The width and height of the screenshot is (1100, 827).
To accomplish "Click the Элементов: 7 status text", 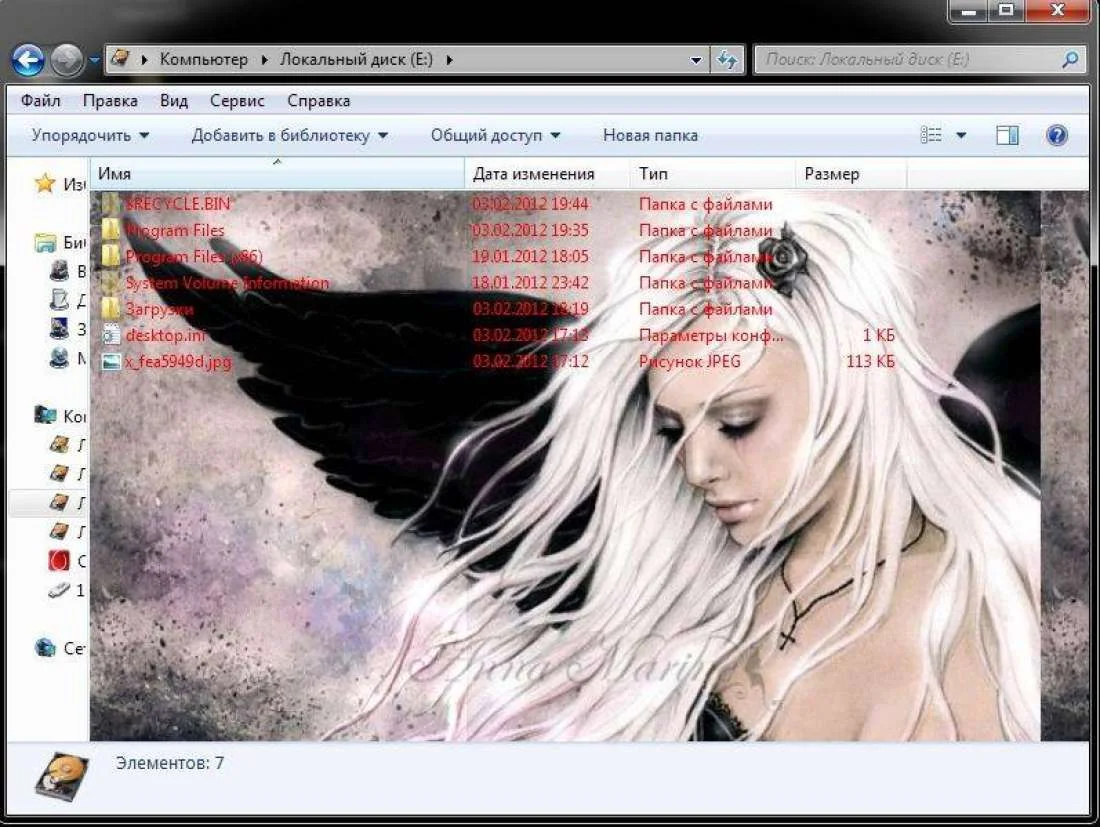I will (x=170, y=763).
